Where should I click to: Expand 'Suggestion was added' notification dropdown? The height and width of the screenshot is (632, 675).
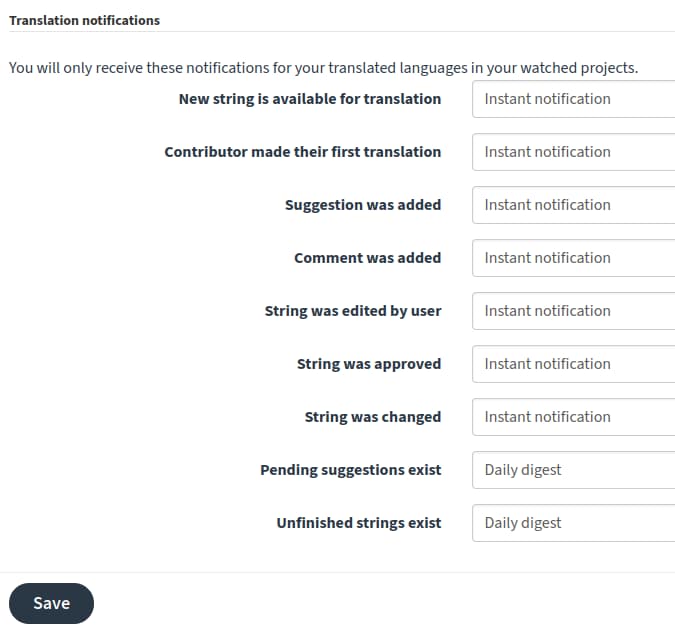coord(573,205)
